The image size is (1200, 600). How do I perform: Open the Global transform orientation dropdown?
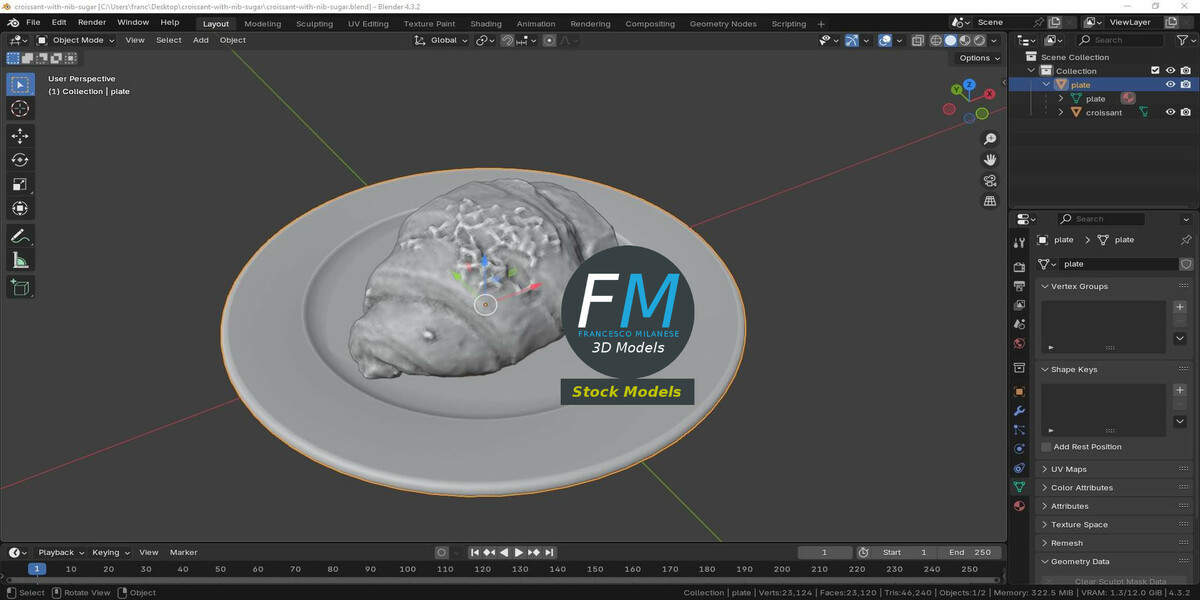pyautogui.click(x=442, y=41)
